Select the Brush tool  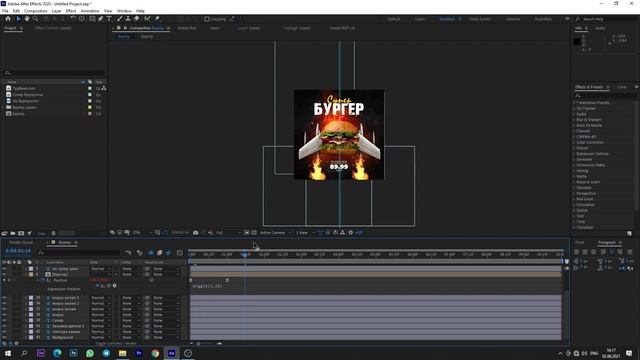pos(120,19)
